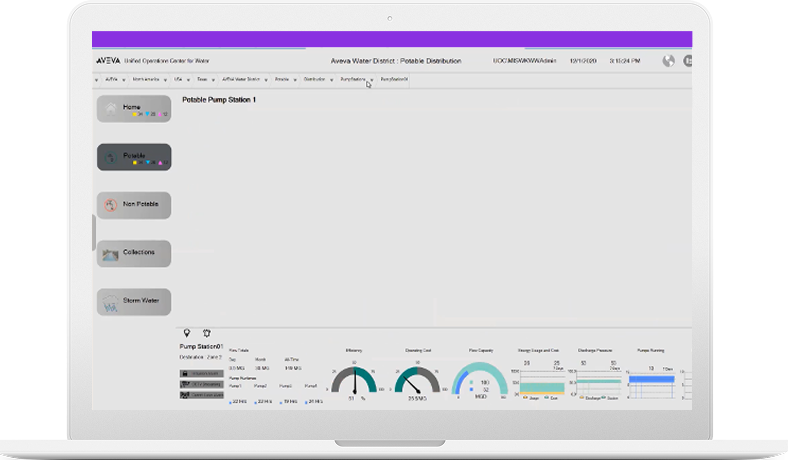Click the Efficiency gauge
Image resolution: width=788 pixels, height=460 pixels.
coord(354,381)
